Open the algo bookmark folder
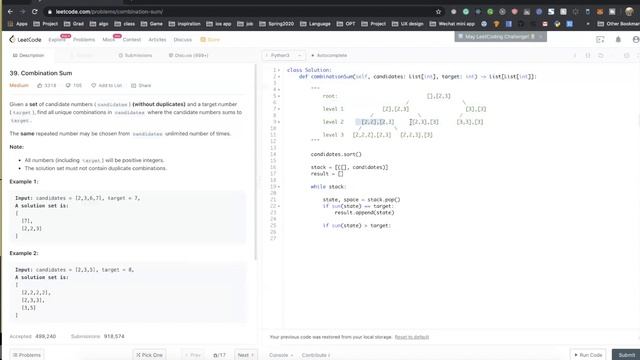The width and height of the screenshot is (640, 360). pyautogui.click(x=99, y=24)
